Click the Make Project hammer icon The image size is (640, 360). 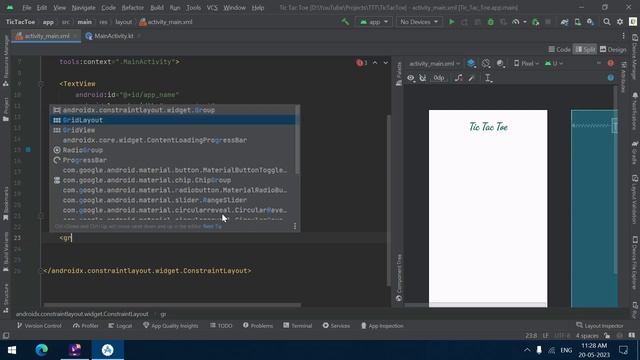tap(345, 22)
